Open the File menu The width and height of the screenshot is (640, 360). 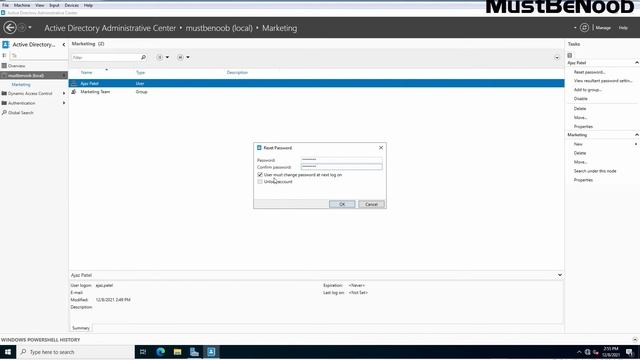point(5,5)
